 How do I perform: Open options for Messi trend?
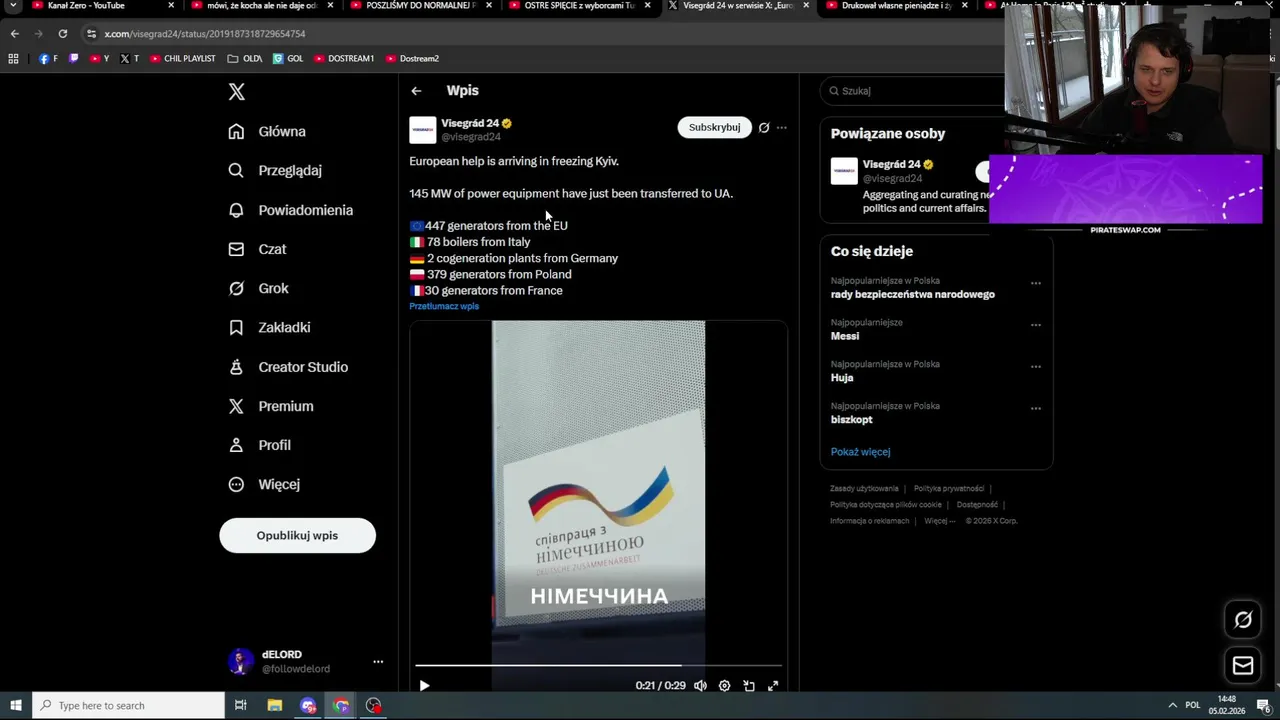point(1036,325)
